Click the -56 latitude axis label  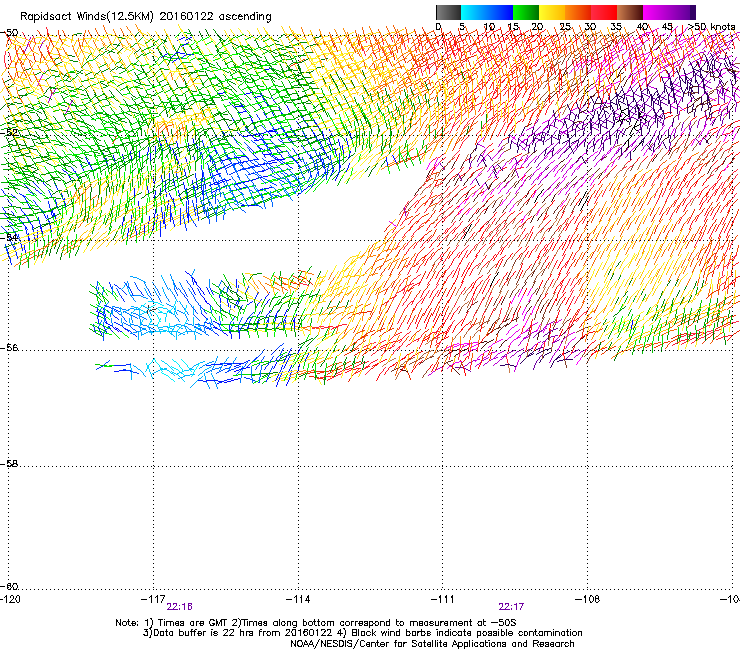pos(9,347)
